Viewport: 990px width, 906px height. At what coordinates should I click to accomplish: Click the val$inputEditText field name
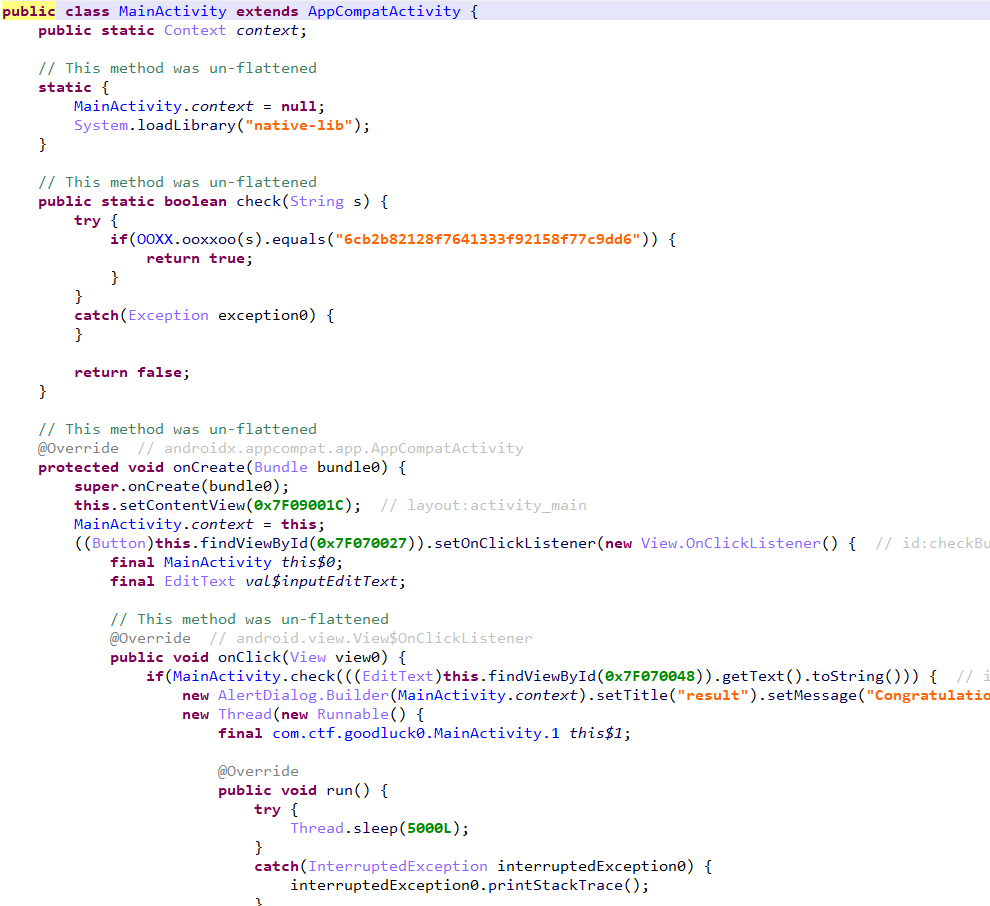point(321,581)
